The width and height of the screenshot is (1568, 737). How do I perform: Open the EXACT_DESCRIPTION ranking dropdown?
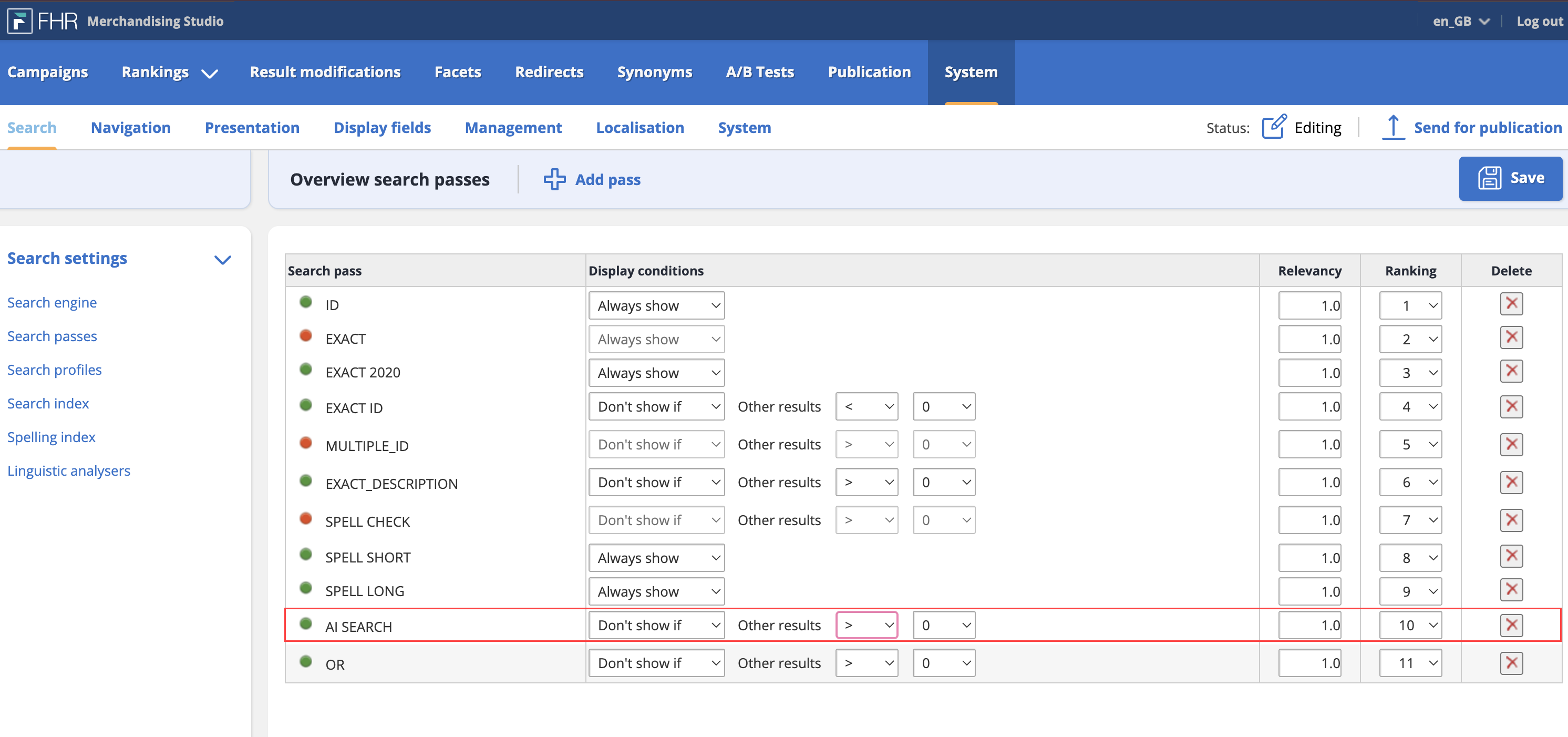pyautogui.click(x=1410, y=483)
